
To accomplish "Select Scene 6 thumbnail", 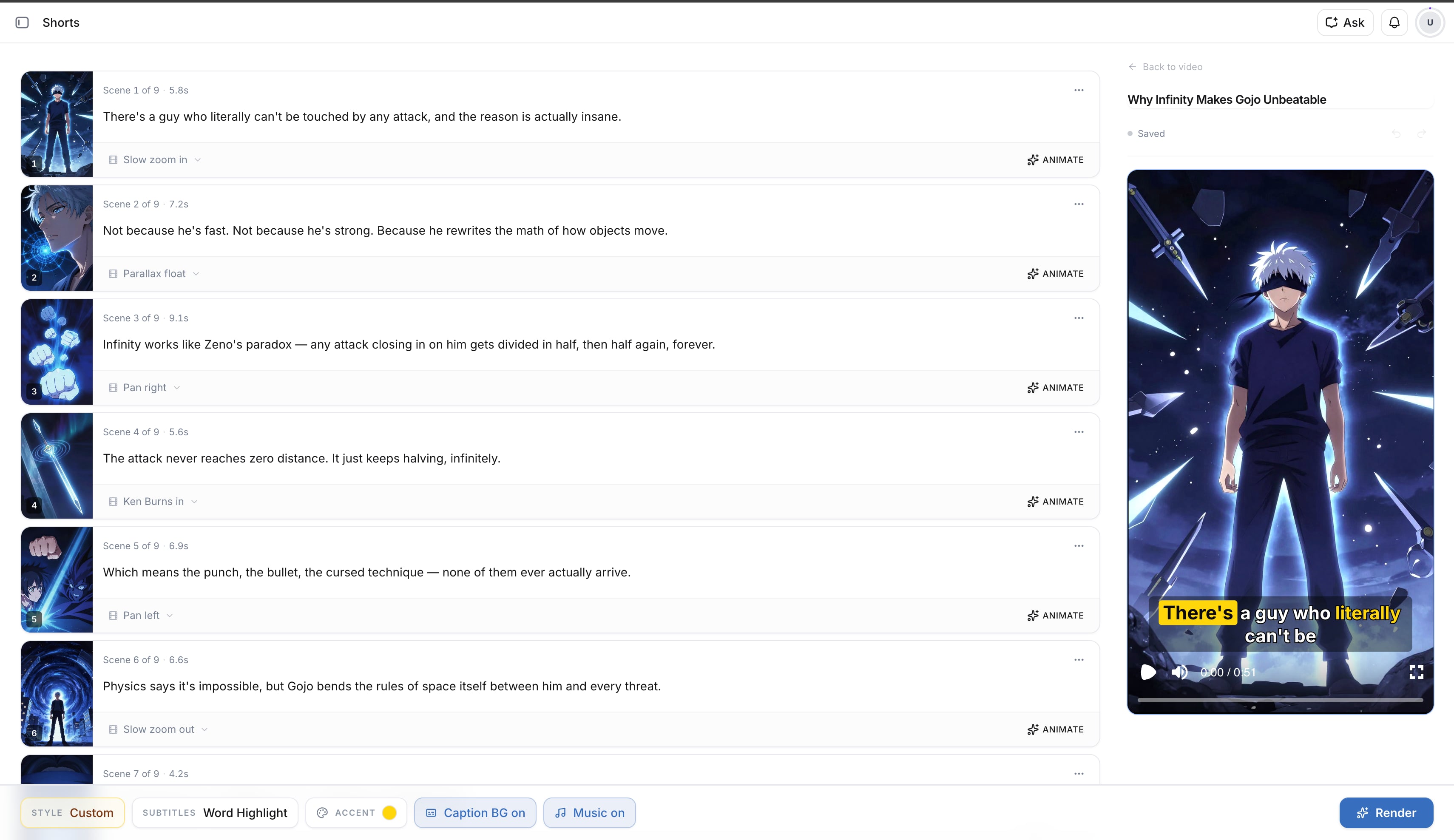I will tap(57, 693).
